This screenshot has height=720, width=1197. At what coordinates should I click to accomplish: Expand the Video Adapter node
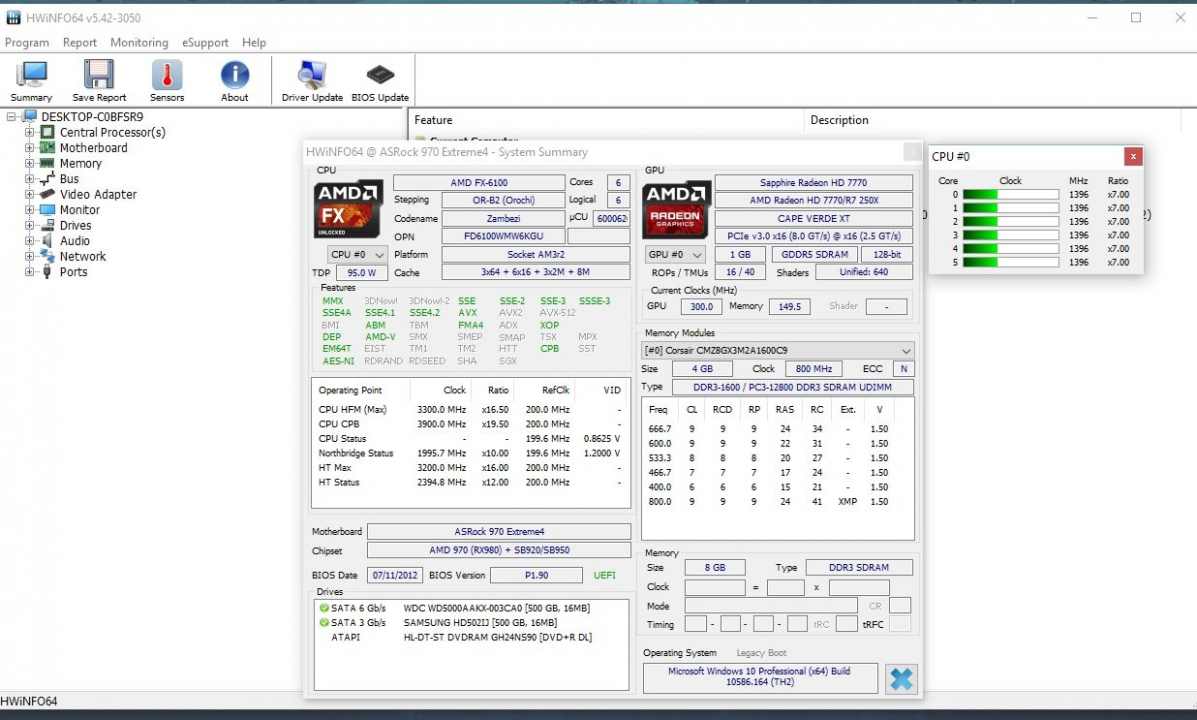pyautogui.click(x=29, y=194)
